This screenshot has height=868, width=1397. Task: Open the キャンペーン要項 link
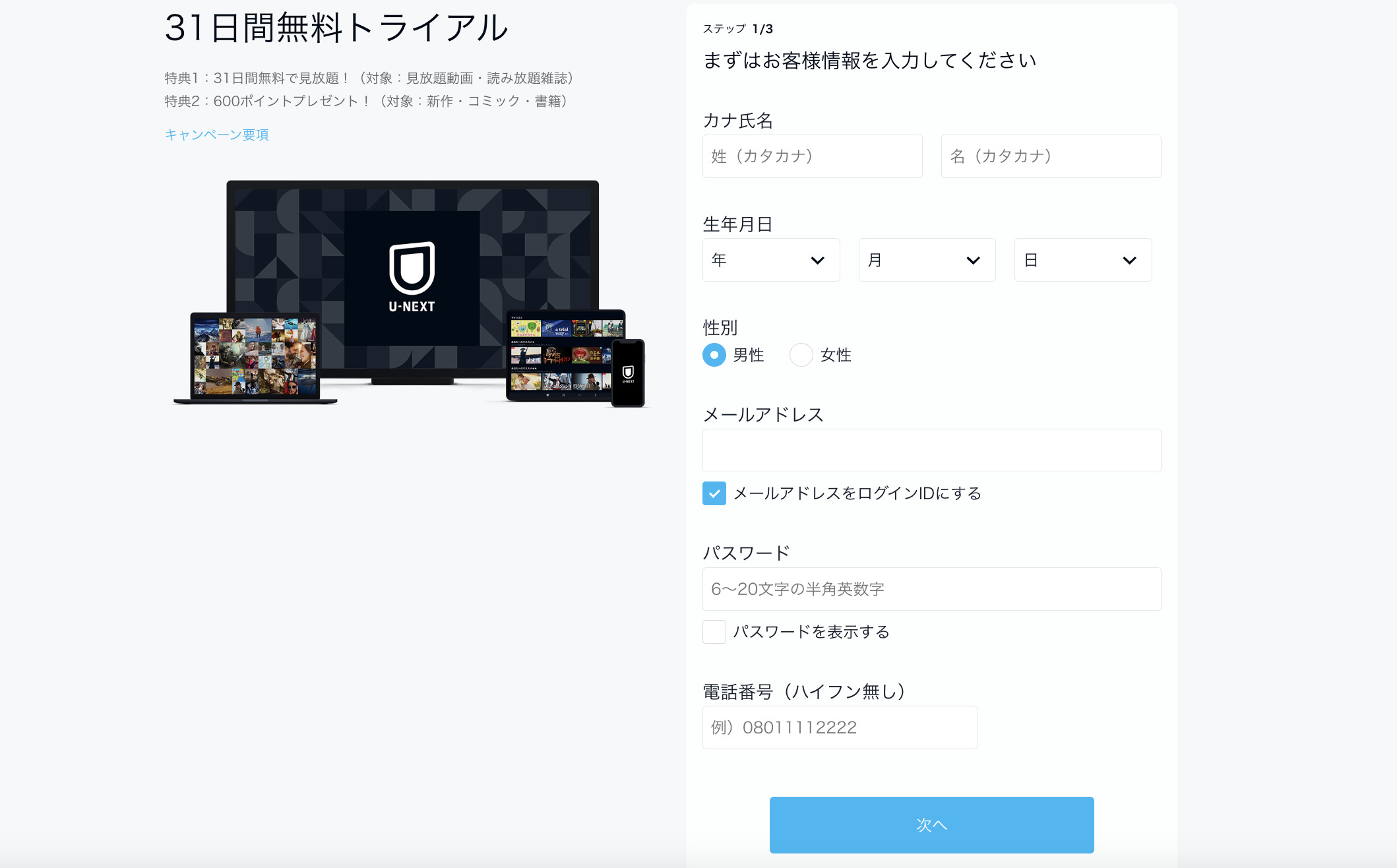coord(216,135)
